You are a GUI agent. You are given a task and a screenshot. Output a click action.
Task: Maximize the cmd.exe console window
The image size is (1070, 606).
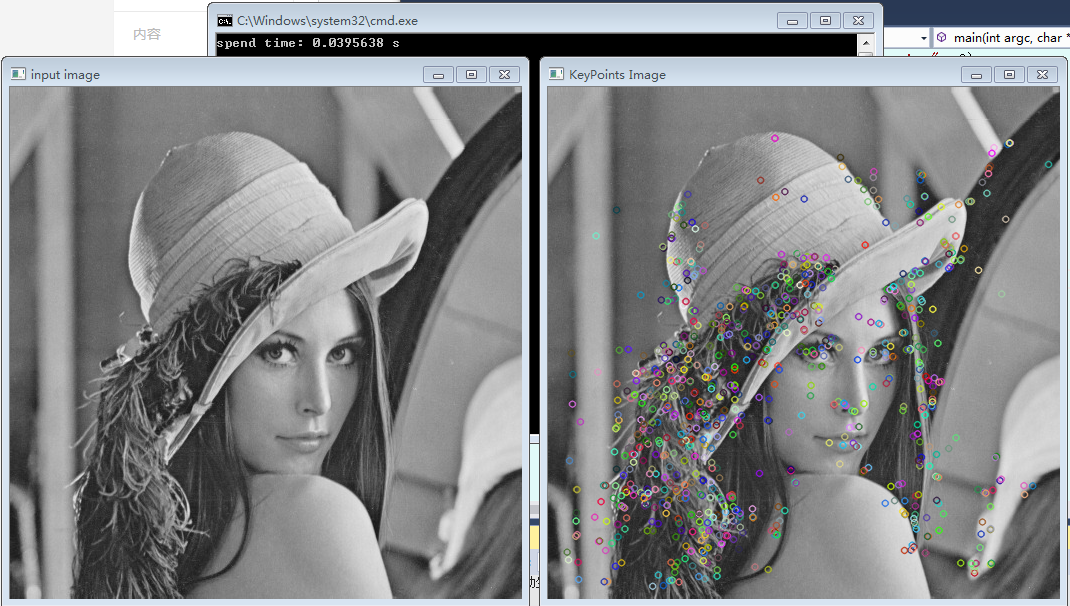click(x=825, y=20)
